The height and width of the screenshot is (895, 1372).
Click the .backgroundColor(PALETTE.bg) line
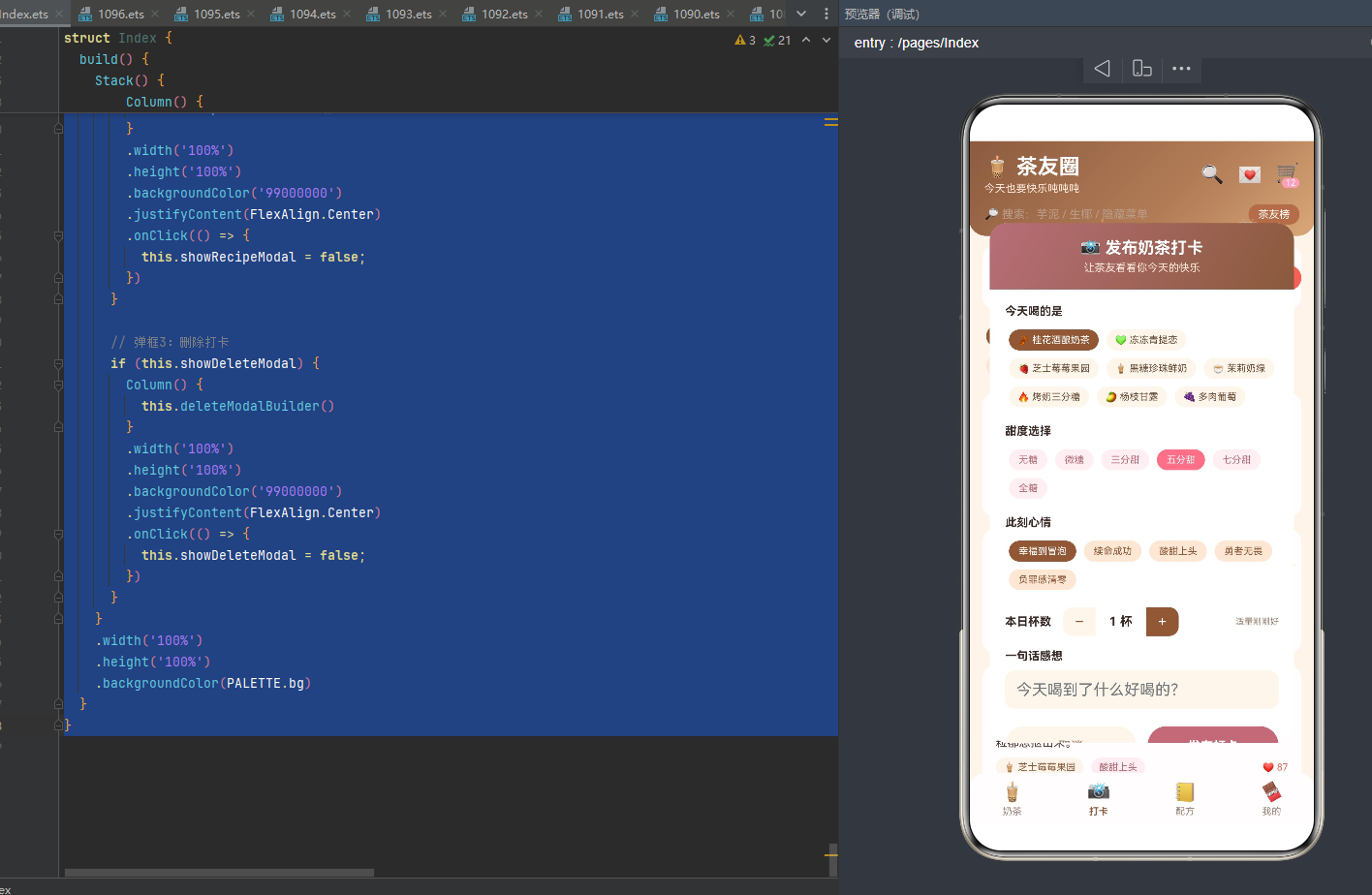tap(203, 684)
